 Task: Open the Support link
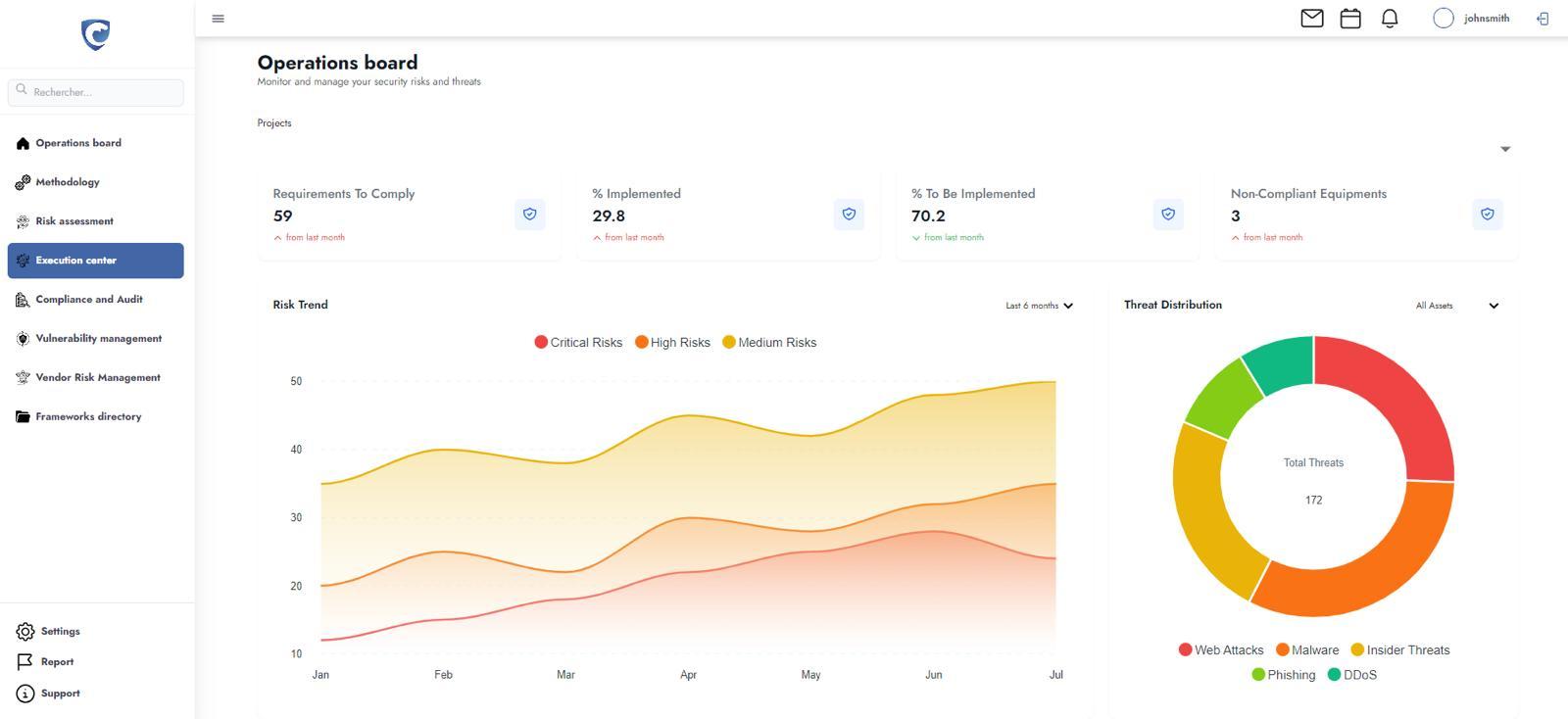(60, 694)
